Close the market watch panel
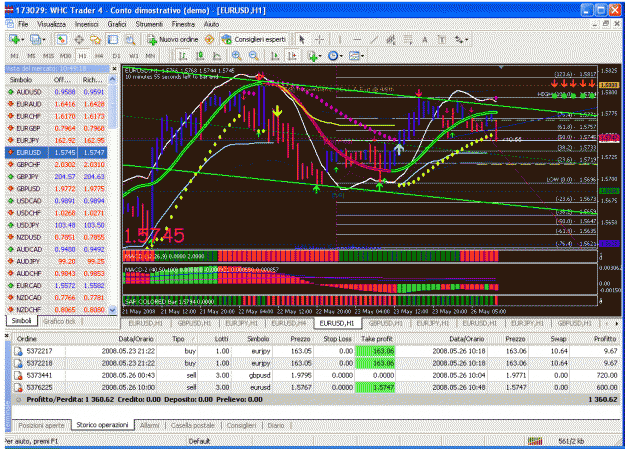 pos(114,69)
